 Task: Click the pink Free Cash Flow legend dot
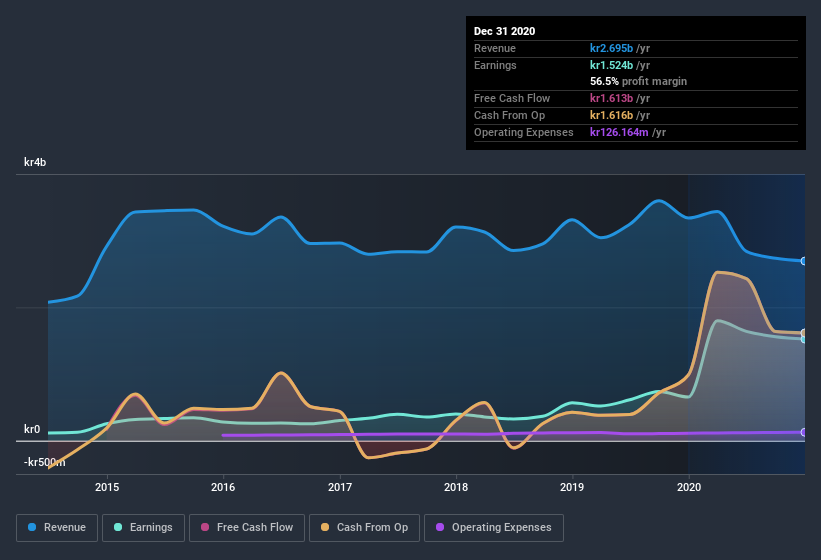(x=205, y=527)
